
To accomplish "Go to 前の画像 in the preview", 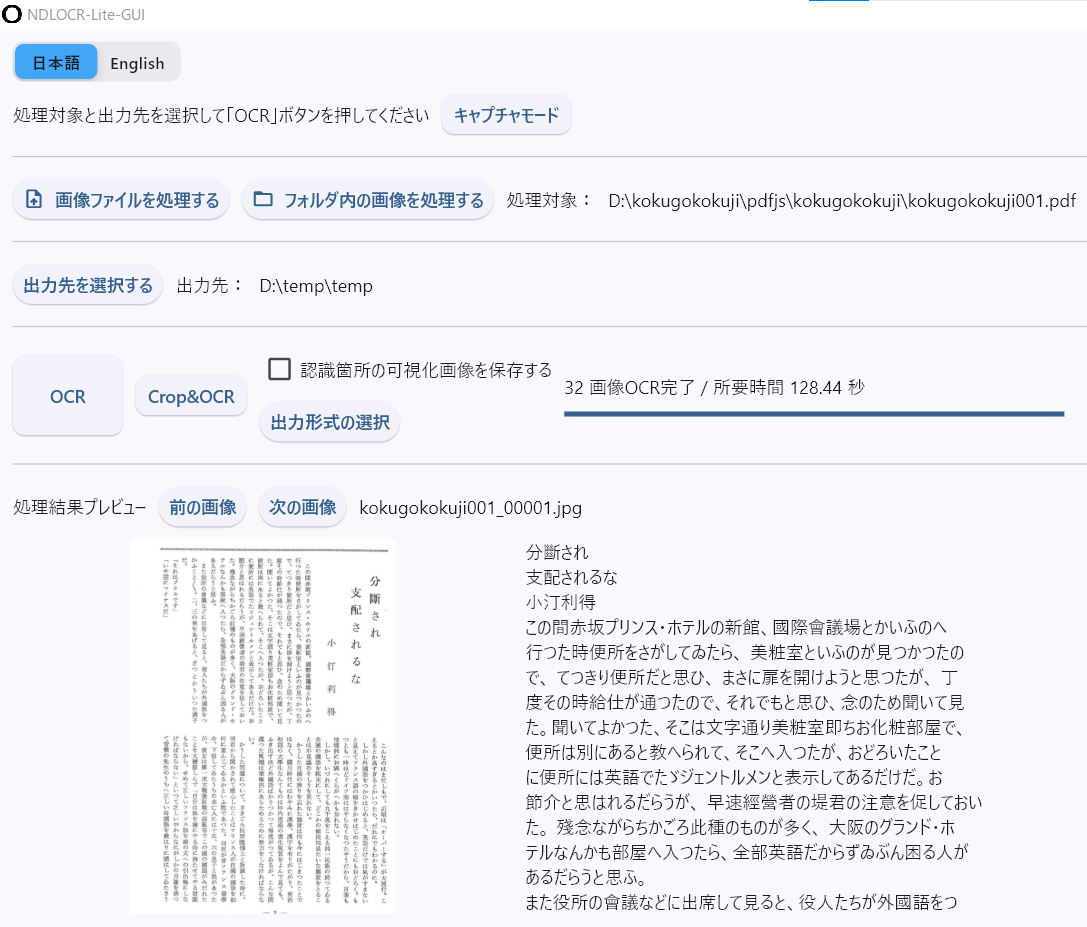I will 202,507.
